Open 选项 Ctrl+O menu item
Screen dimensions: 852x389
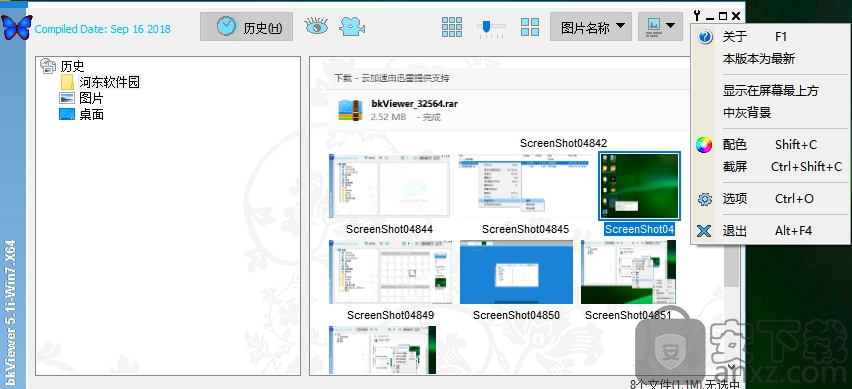pyautogui.click(x=771, y=199)
